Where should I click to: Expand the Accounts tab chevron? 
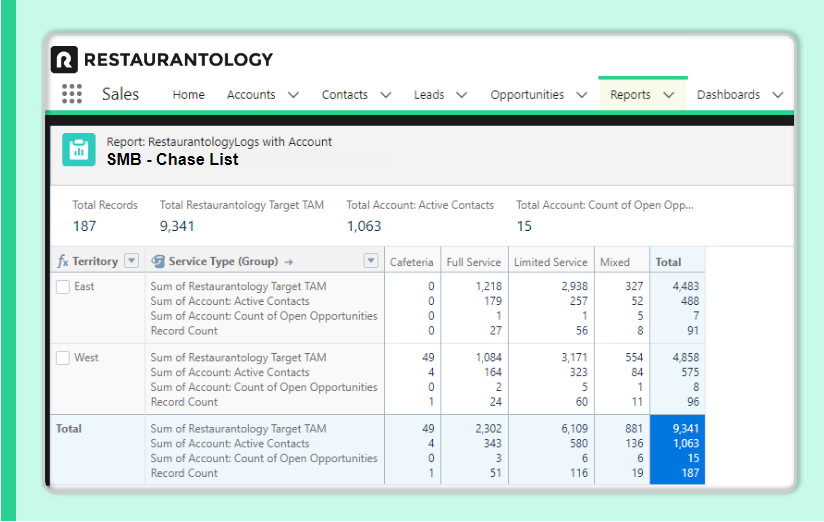click(x=294, y=95)
